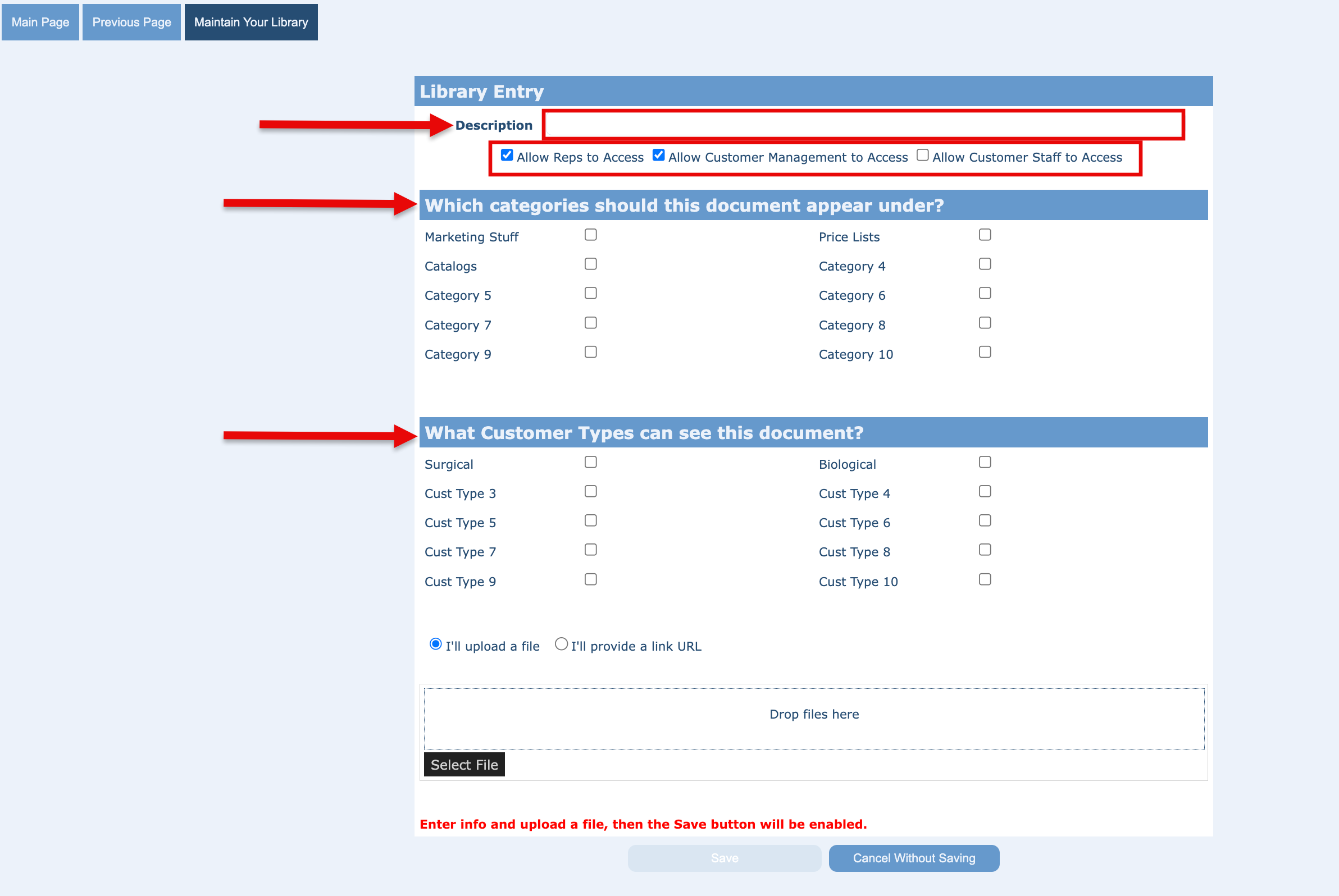Open Maintain Your Library tab
Image resolution: width=1339 pixels, height=896 pixels.
point(251,22)
